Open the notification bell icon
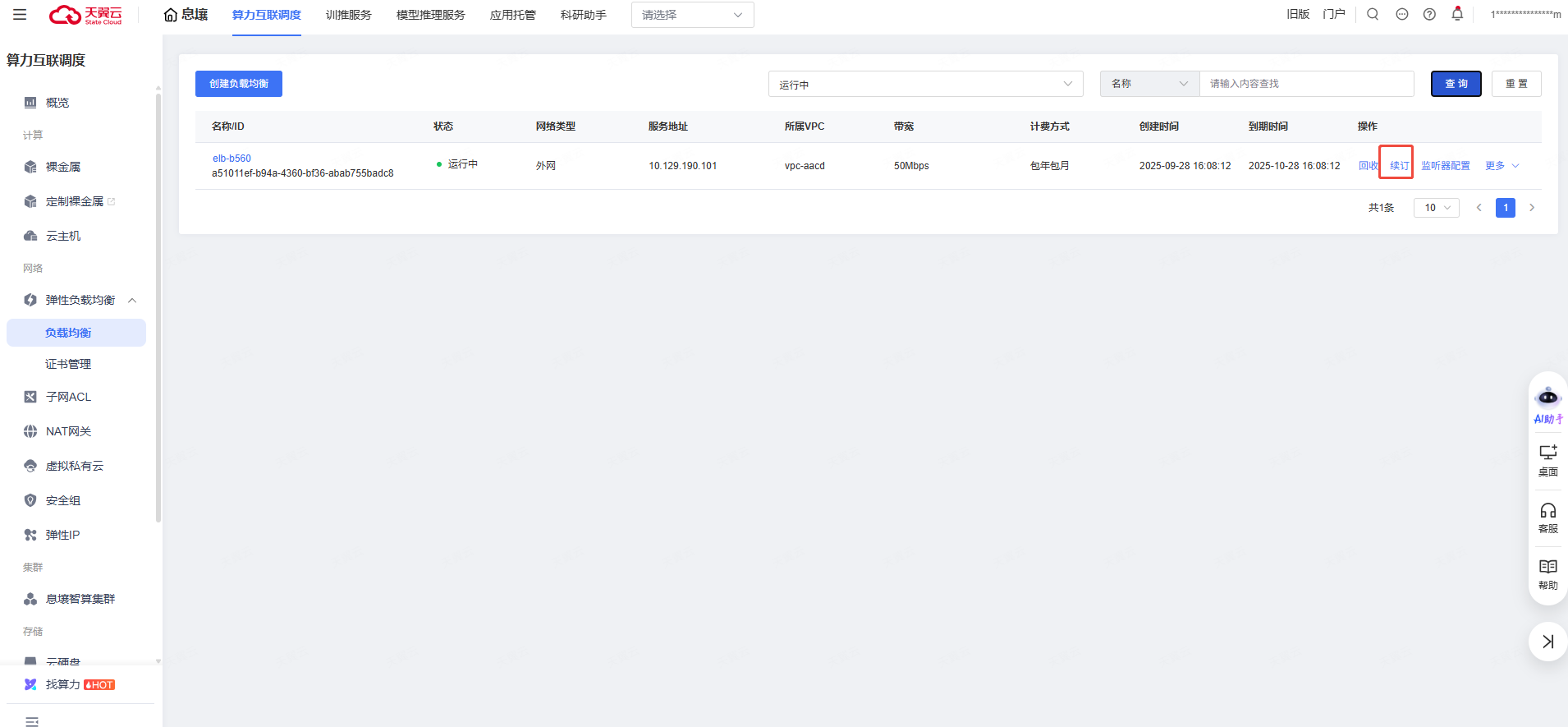Viewport: 1568px width, 727px height. pyautogui.click(x=1457, y=14)
